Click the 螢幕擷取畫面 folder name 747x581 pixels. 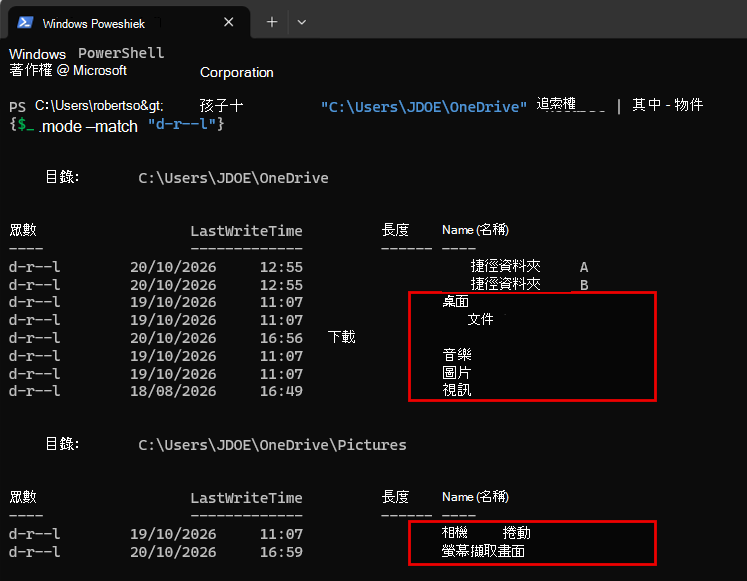(x=483, y=551)
